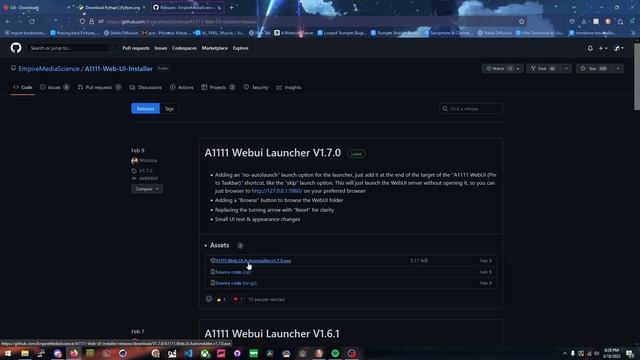Open Marketplace in the GitHub header
Viewport: 640px width, 360px height.
click(x=215, y=48)
